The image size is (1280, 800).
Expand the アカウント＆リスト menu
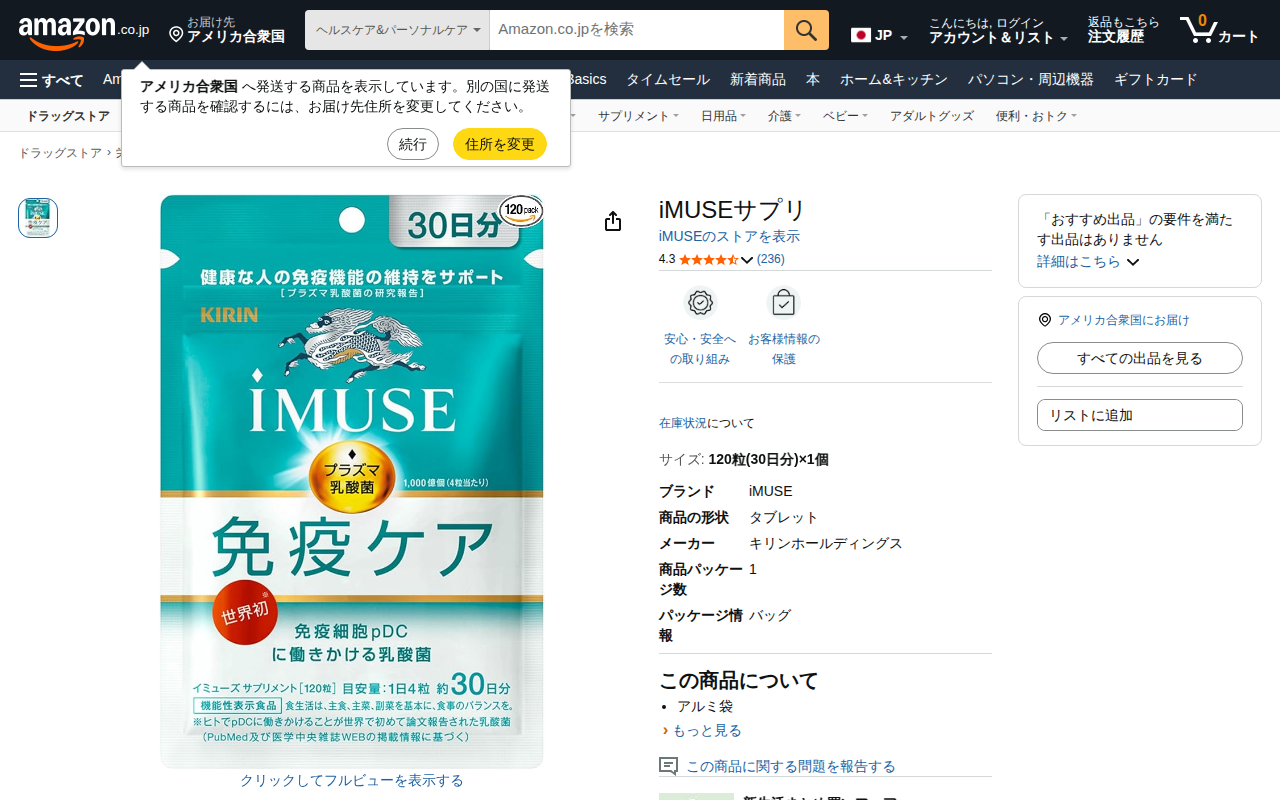click(998, 30)
